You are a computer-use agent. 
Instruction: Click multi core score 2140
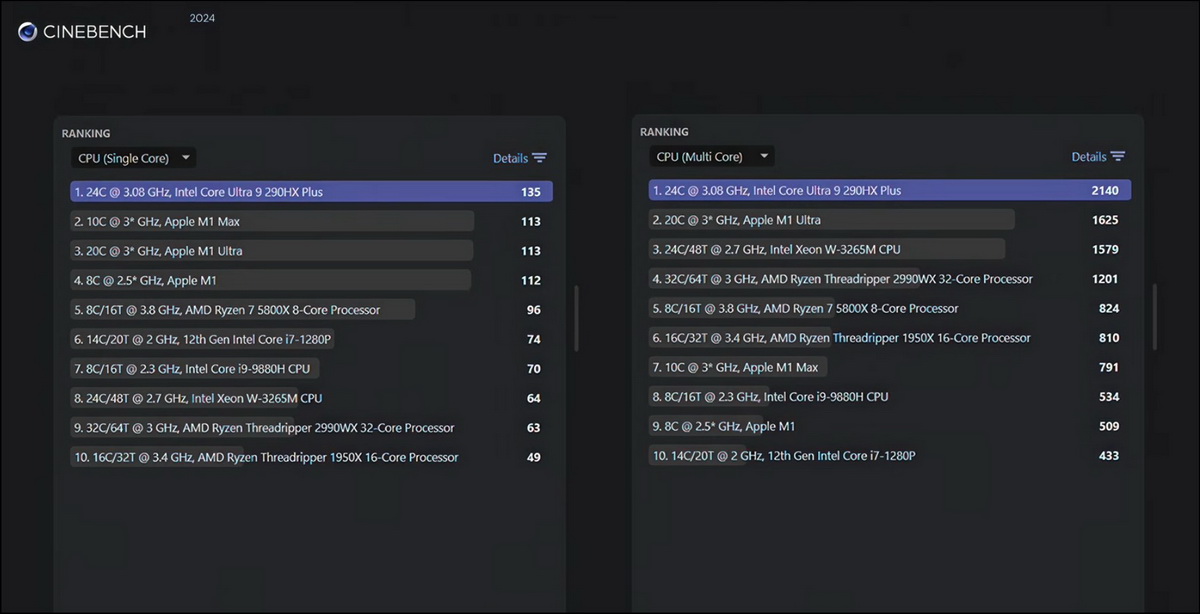tap(1105, 190)
